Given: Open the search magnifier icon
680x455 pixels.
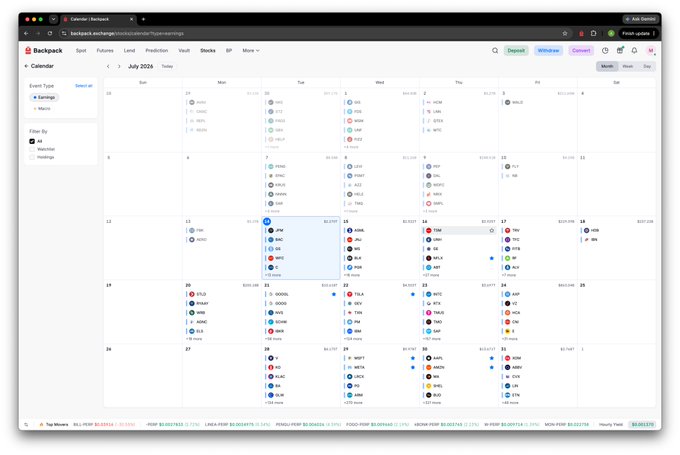Looking at the screenshot, I should (495, 51).
